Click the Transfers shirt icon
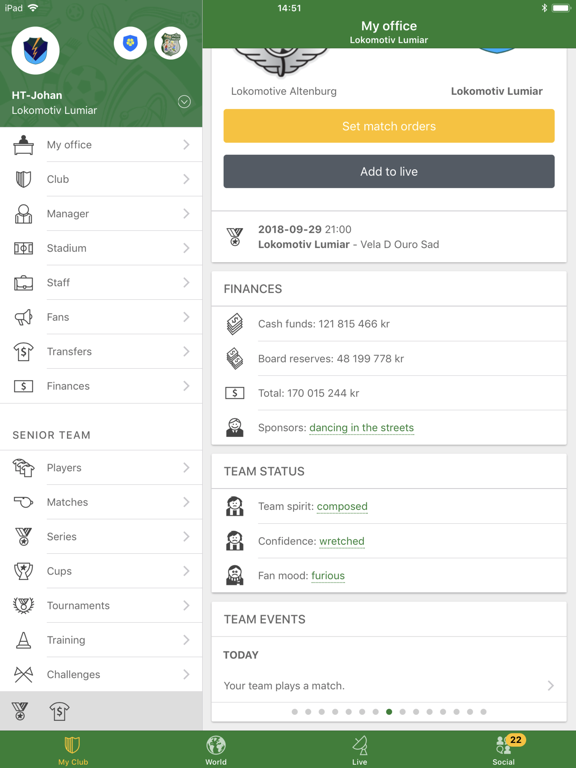 pyautogui.click(x=24, y=352)
